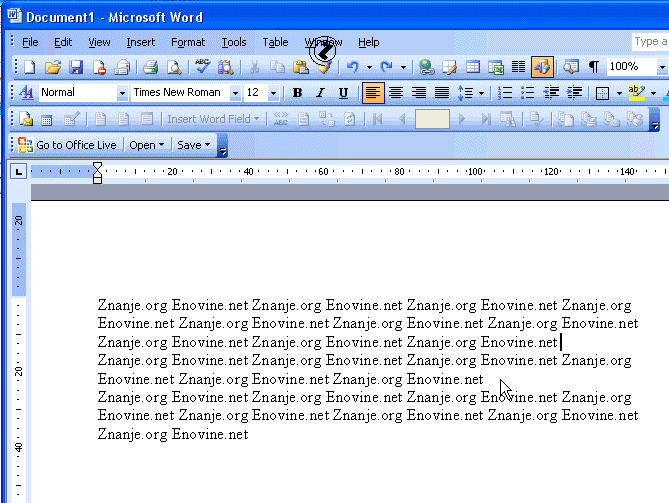The height and width of the screenshot is (503, 669).
Task: Open the Format menu
Action: coord(188,42)
